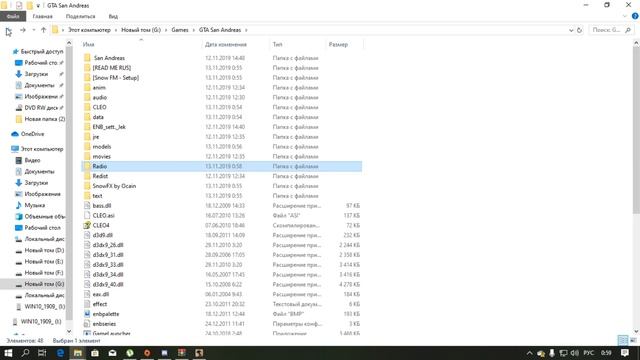Open the blue Help question mark

[x=635, y=16]
